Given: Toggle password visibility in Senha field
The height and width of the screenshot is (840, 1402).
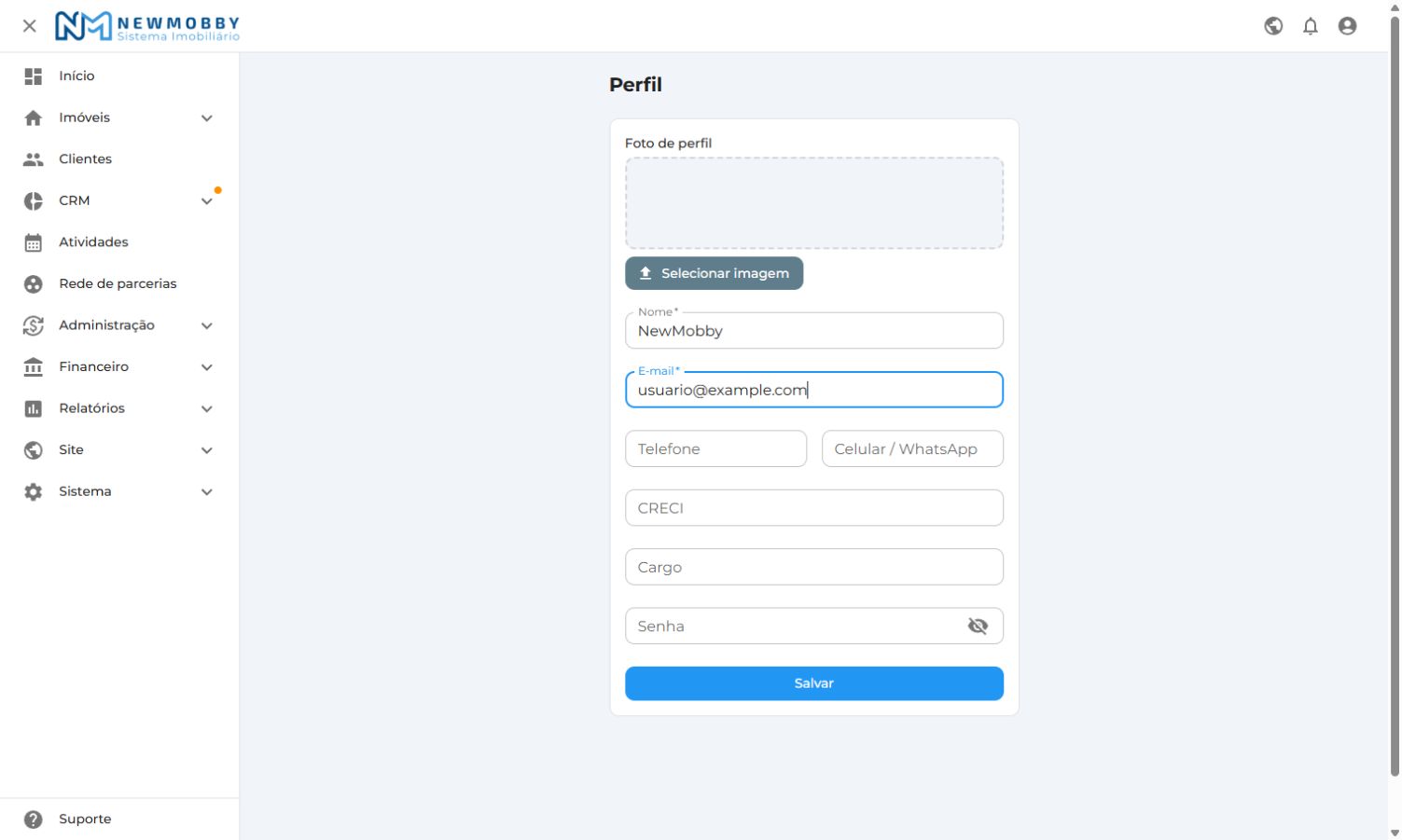Looking at the screenshot, I should tap(978, 627).
